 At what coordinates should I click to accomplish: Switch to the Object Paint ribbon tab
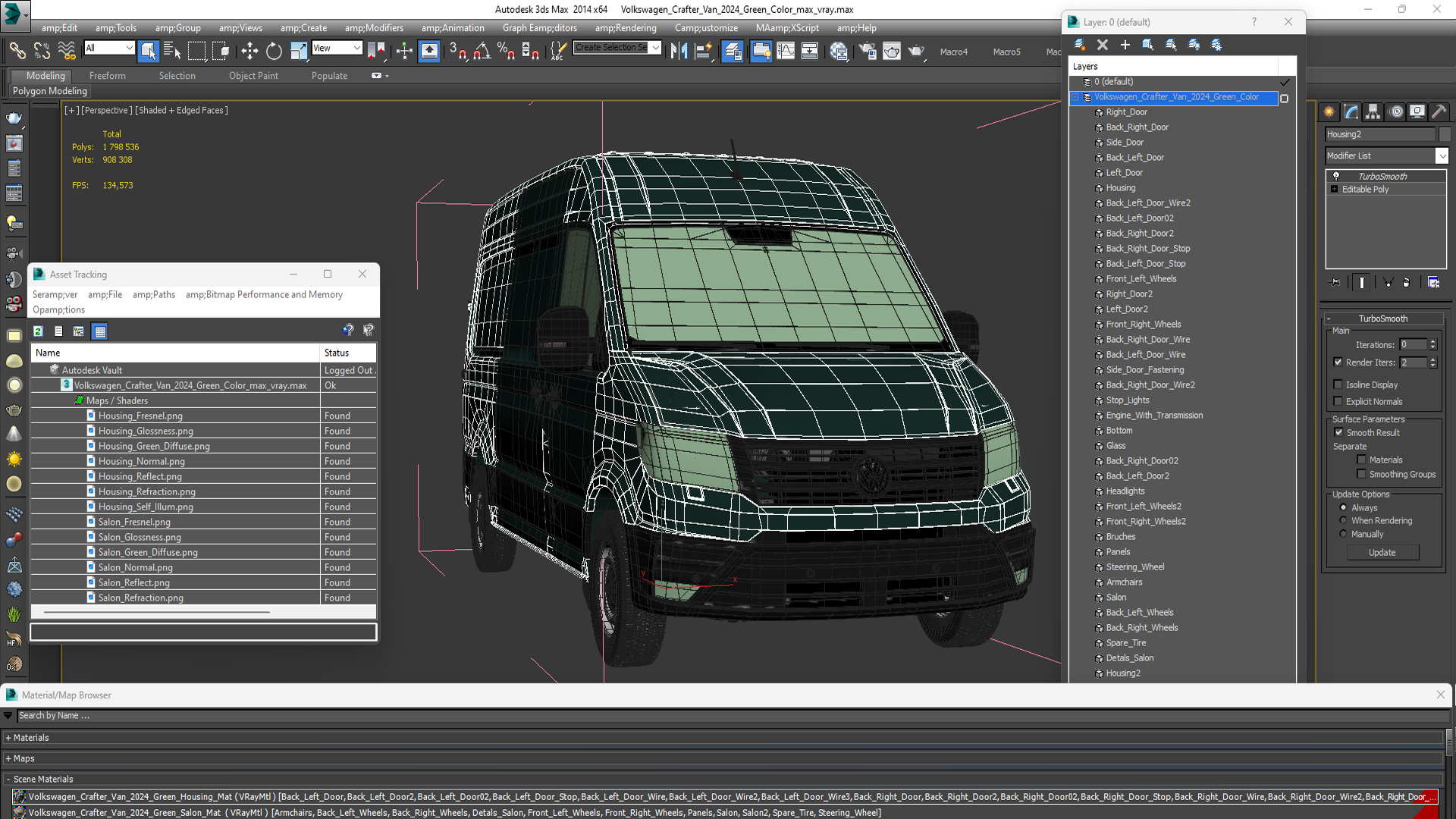click(x=253, y=76)
